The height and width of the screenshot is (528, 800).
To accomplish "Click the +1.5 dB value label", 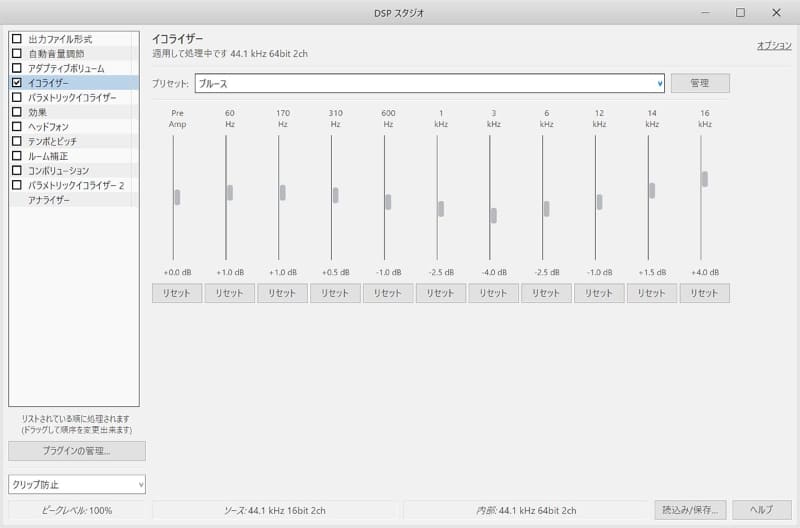I will 653,272.
